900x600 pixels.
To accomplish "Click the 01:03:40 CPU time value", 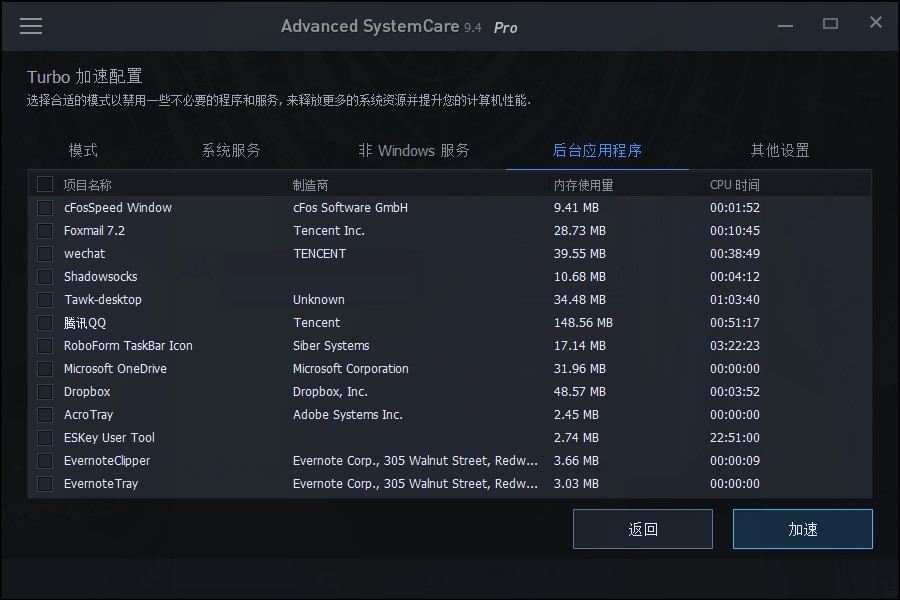I will coord(735,299).
